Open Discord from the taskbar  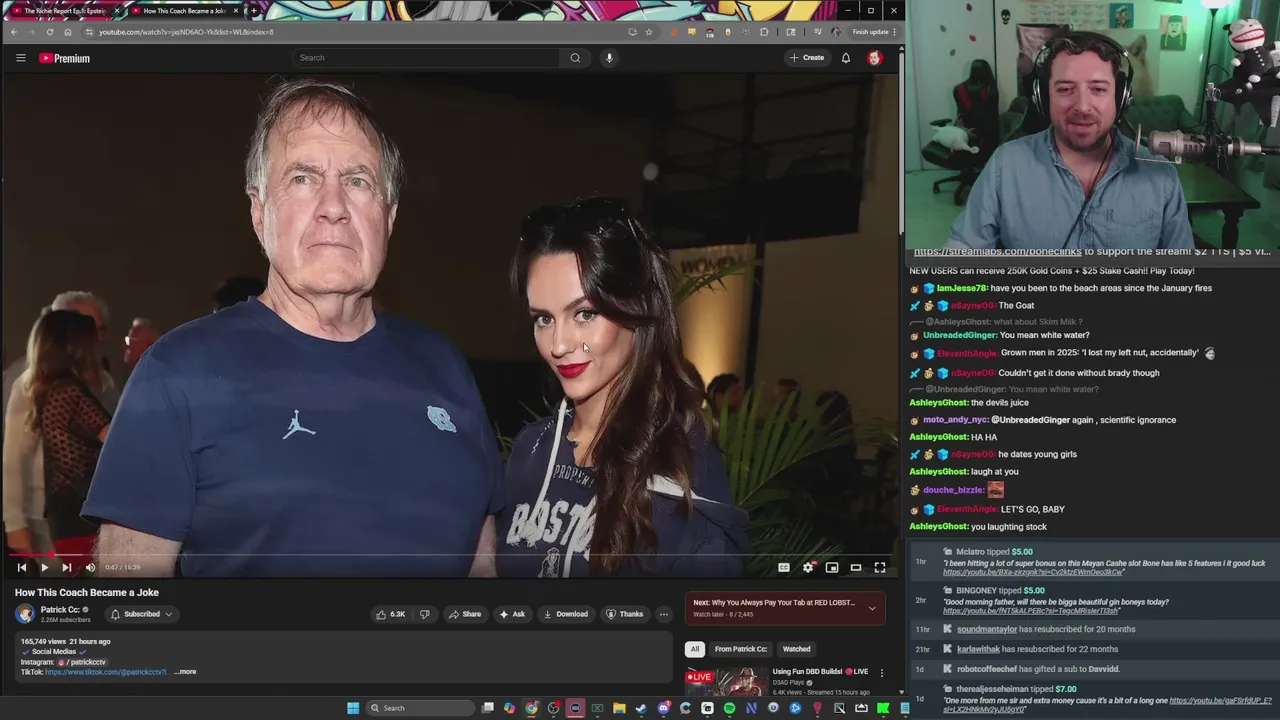(x=663, y=708)
